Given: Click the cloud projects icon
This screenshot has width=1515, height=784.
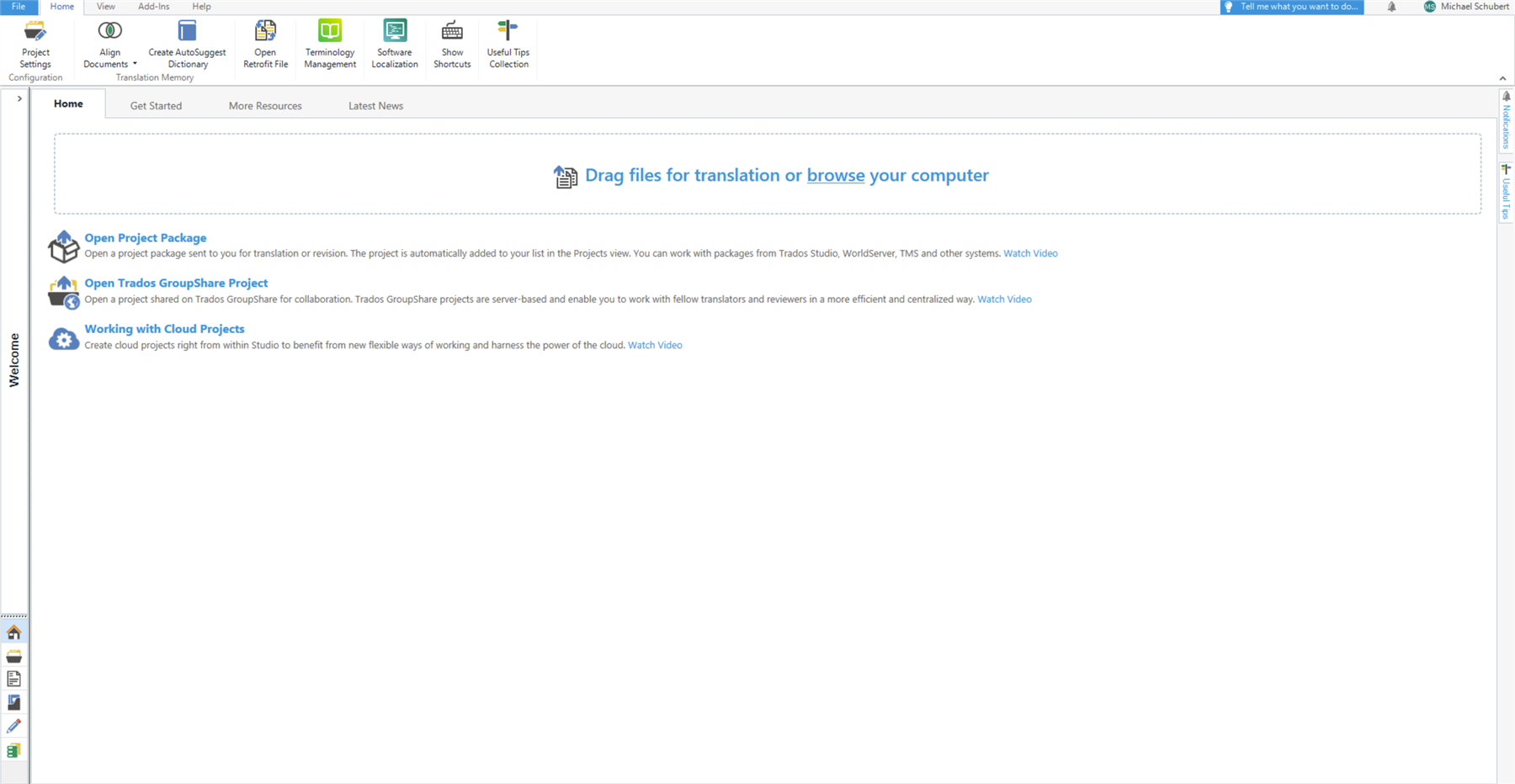Looking at the screenshot, I should click(63, 338).
